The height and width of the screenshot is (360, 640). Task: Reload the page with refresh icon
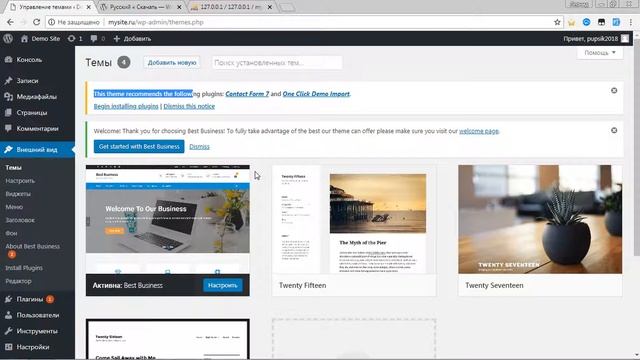(36, 22)
